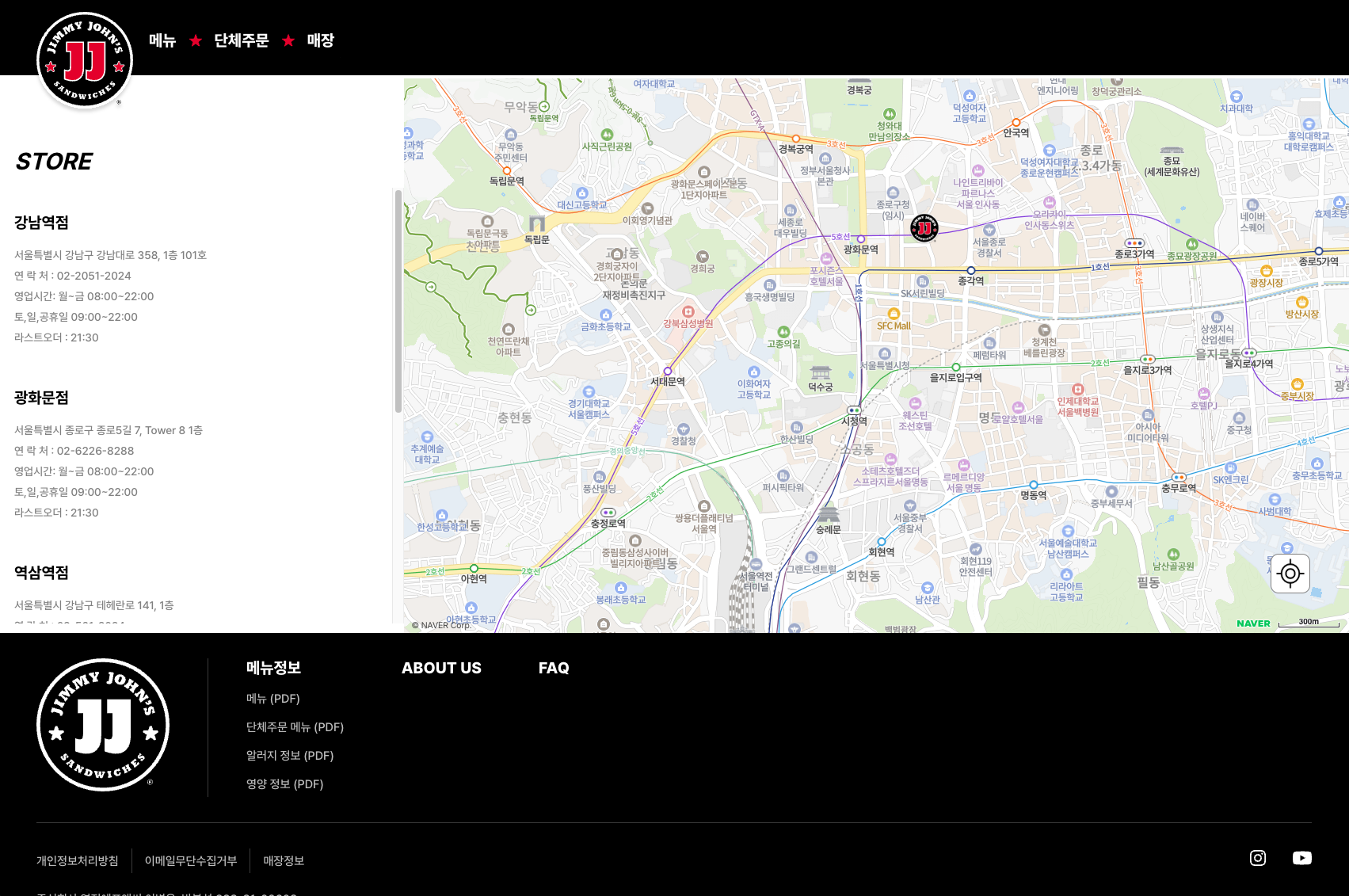Select the 강남역점 store entry
This screenshot has height=896, width=1349.
tap(41, 223)
